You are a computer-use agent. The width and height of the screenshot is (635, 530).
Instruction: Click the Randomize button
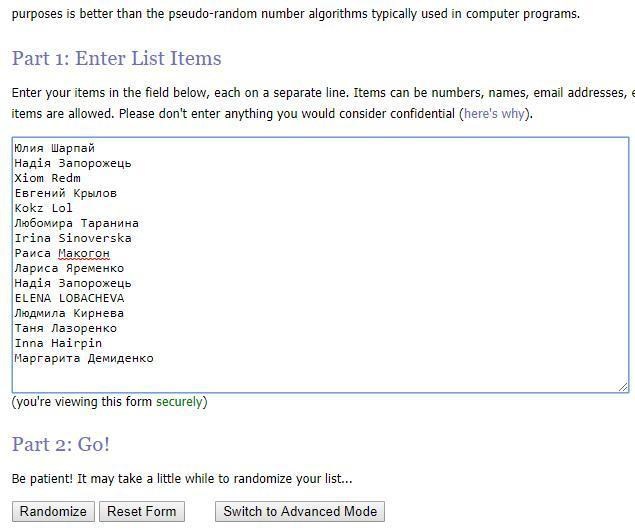[53, 511]
